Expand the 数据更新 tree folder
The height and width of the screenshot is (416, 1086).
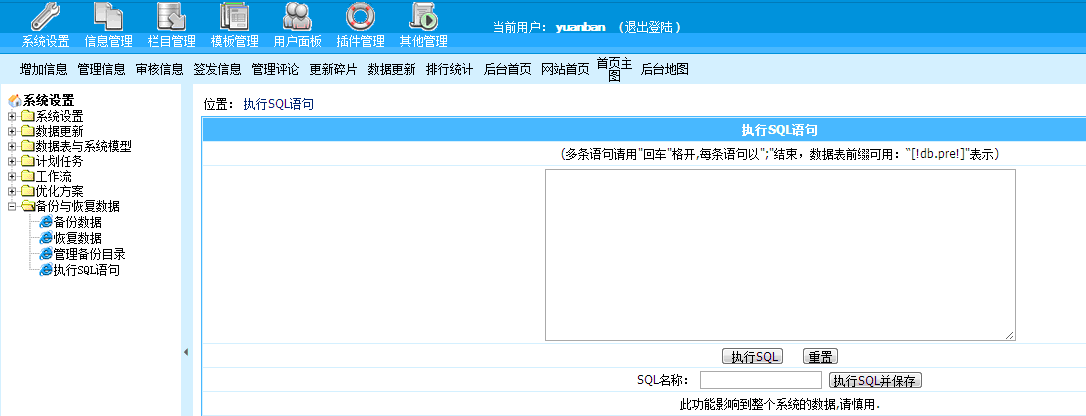(x=12, y=131)
